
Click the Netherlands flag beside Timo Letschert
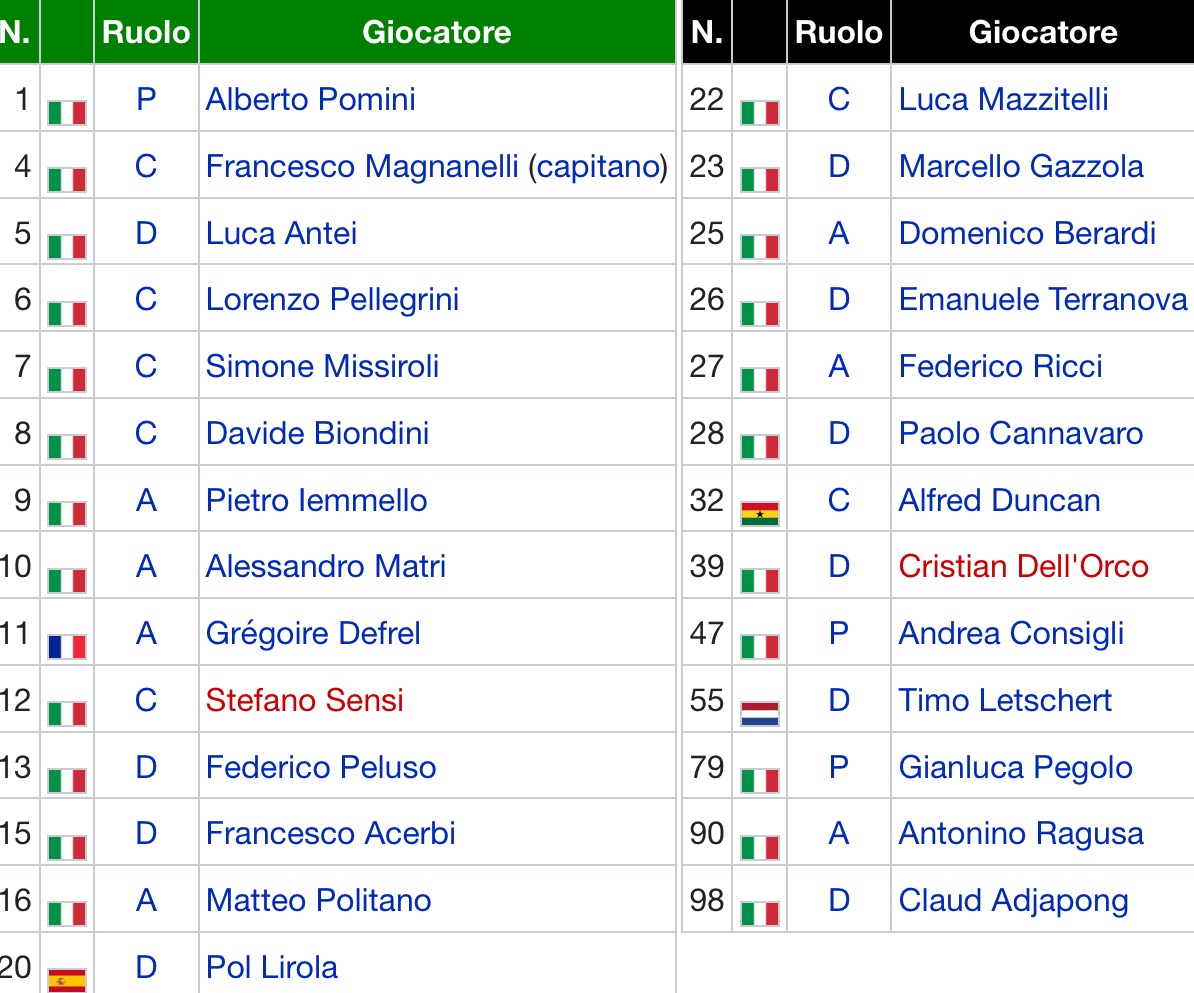760,713
